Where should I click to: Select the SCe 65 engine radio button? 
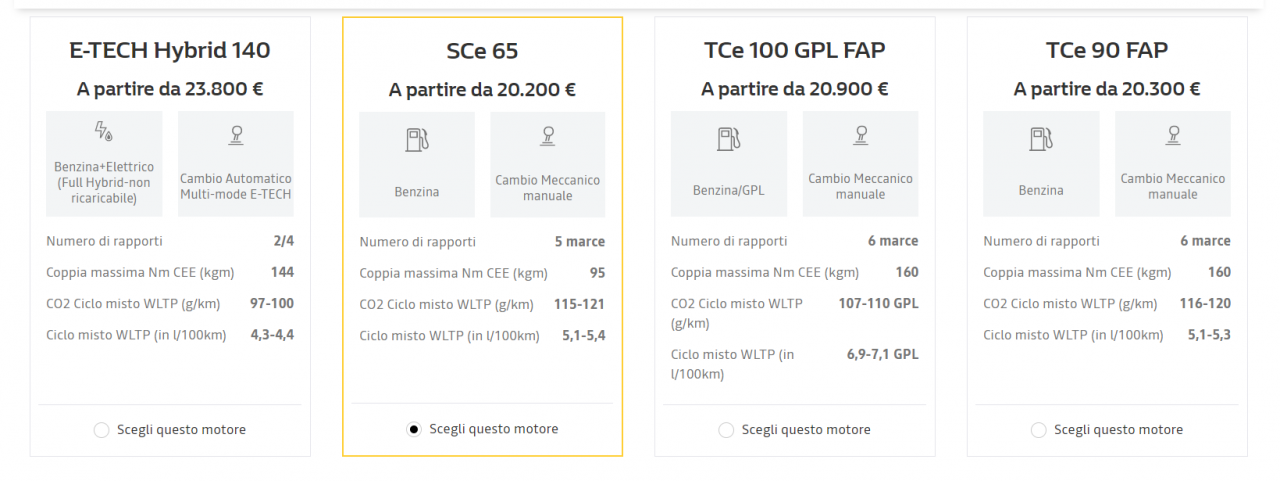coord(414,429)
